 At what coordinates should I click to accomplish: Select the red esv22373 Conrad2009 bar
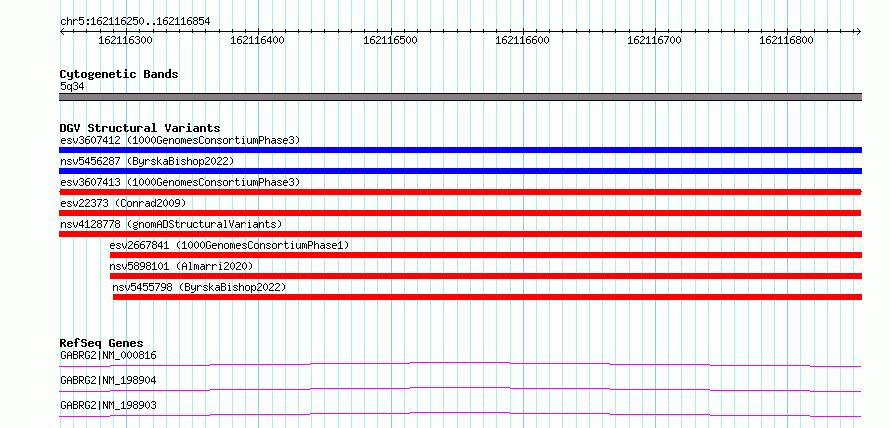[460, 213]
